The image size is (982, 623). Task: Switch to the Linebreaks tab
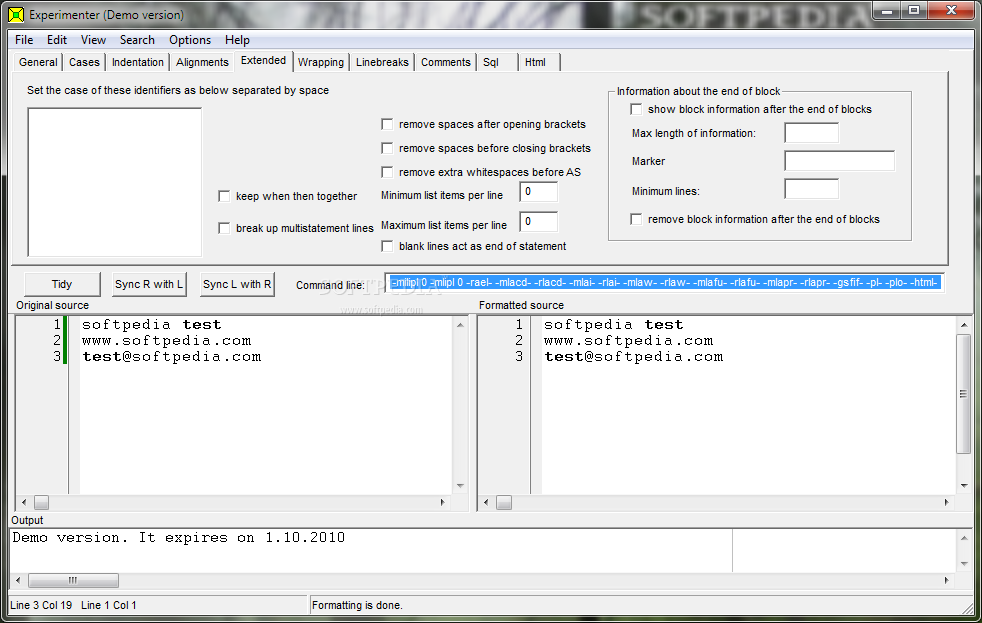[382, 62]
